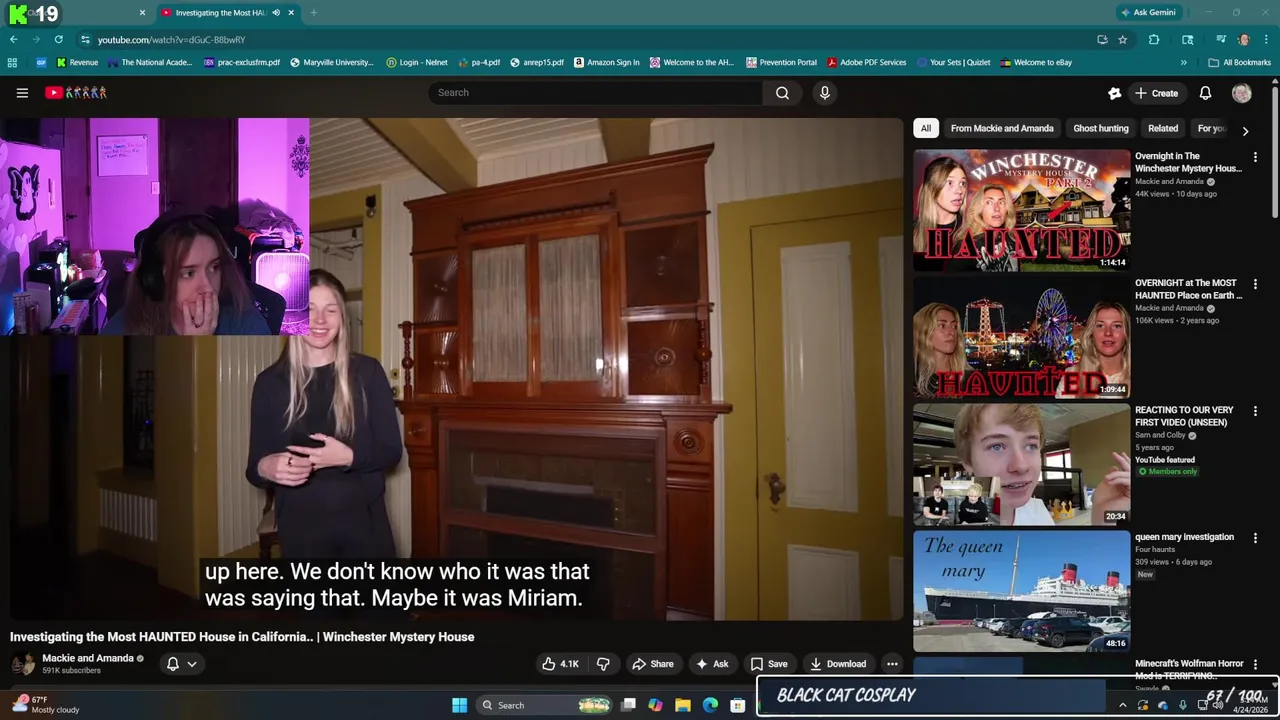Expand hidden bookmarks overflow chevron

(1184, 62)
